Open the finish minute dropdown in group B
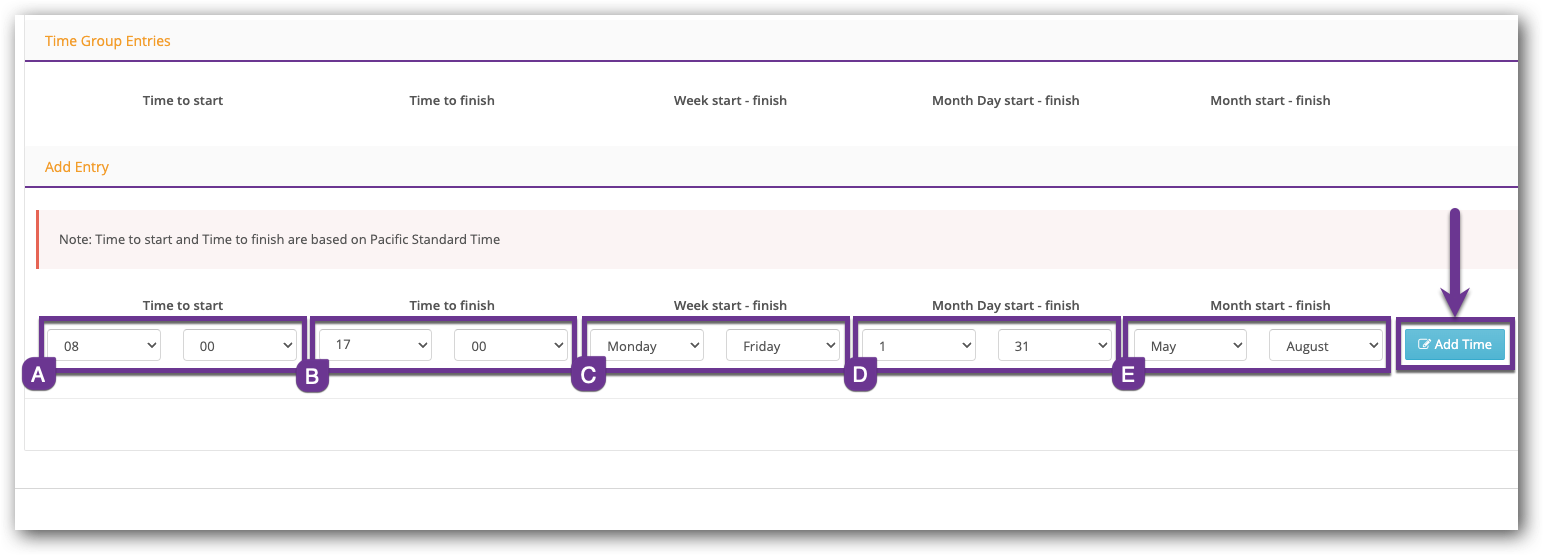Screen dimensions: 1543x555 pos(510,345)
